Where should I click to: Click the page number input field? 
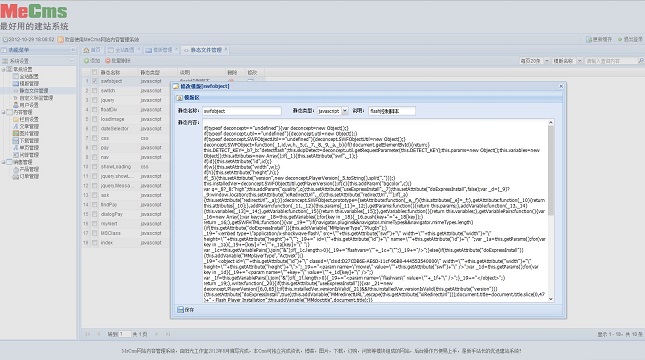coord(125,334)
